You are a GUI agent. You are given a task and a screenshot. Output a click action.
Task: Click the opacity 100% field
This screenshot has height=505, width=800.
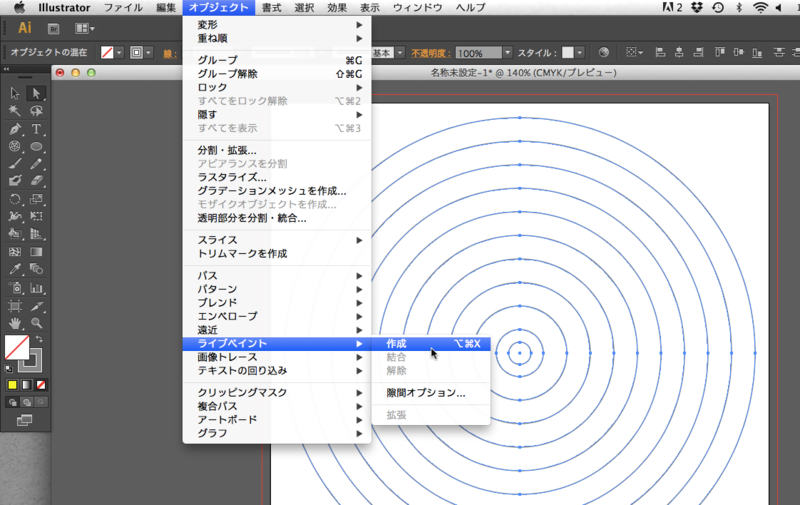479,53
